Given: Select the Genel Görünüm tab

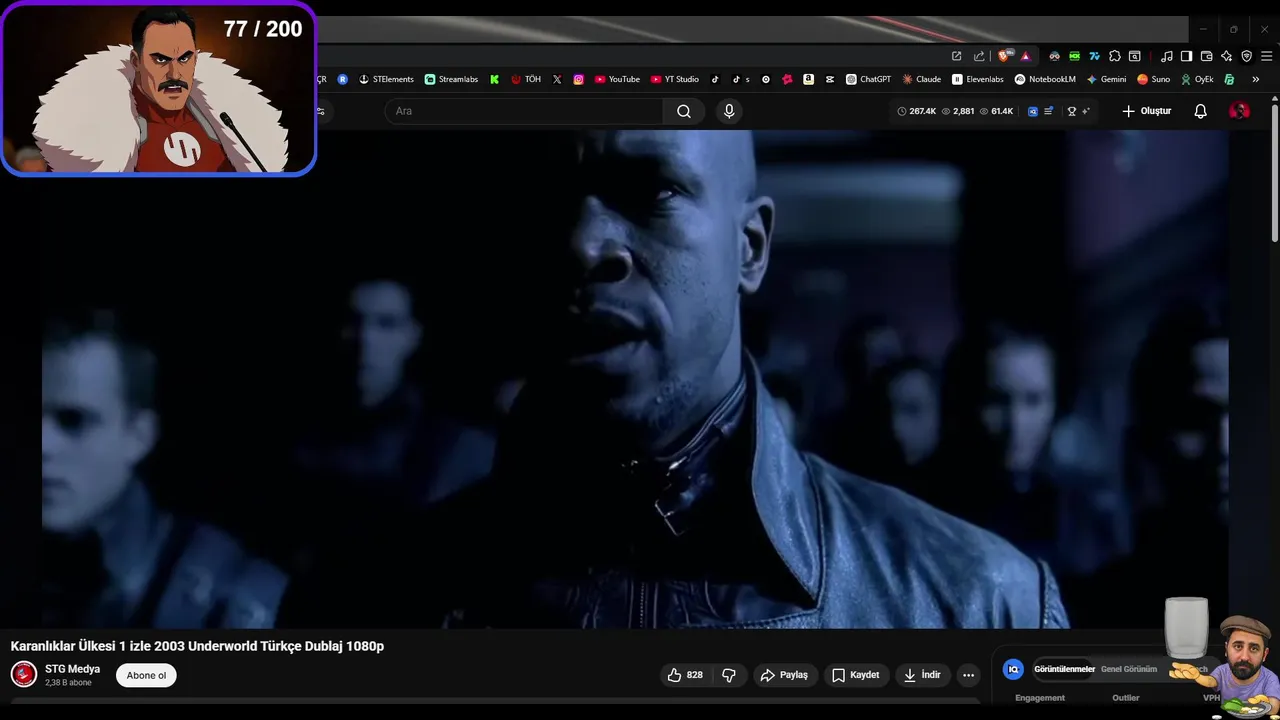Looking at the screenshot, I should point(1129,669).
